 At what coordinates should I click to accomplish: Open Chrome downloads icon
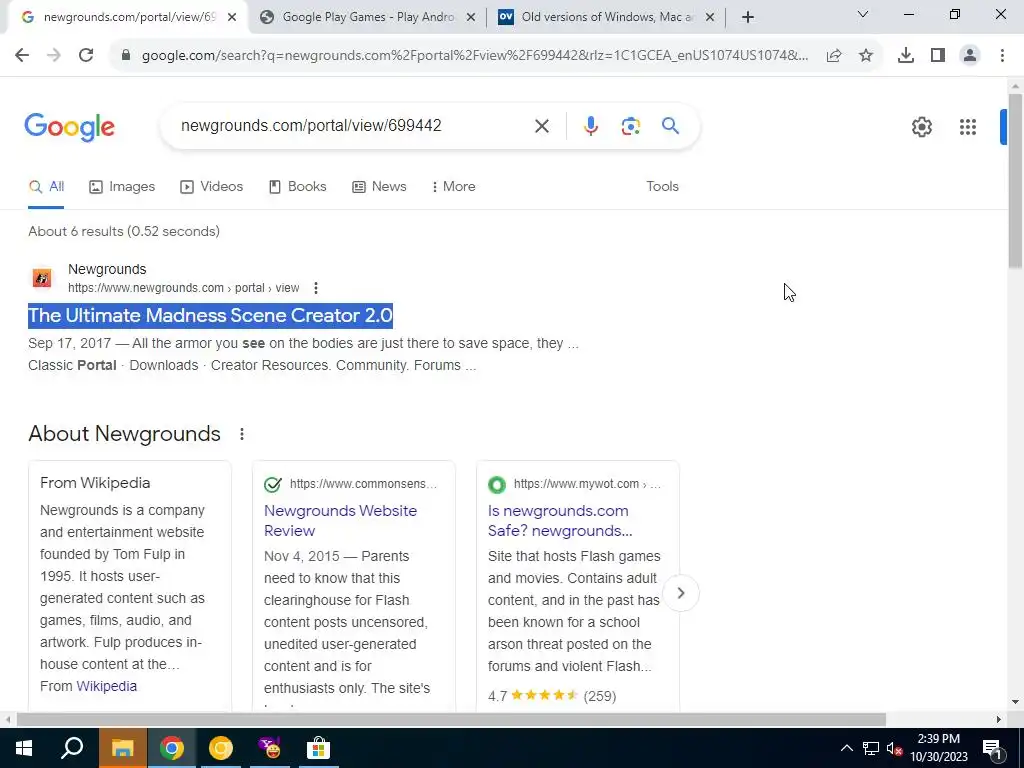(906, 56)
